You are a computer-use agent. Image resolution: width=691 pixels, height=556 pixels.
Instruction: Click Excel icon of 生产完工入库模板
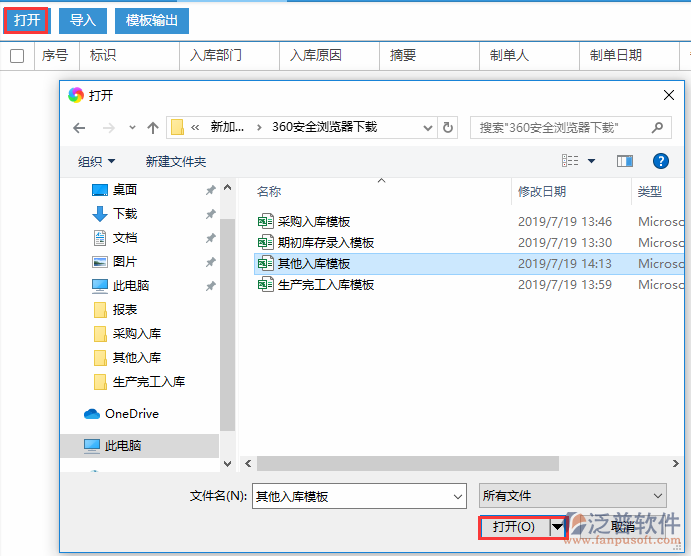click(x=265, y=285)
